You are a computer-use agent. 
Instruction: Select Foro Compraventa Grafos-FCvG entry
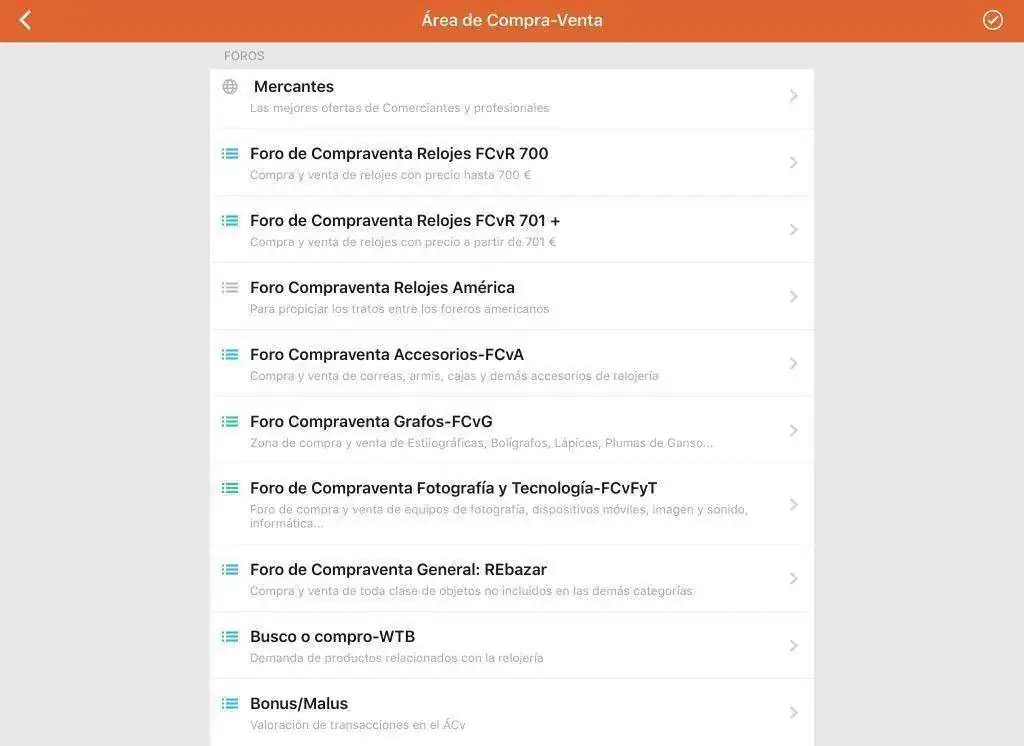pyautogui.click(x=371, y=422)
